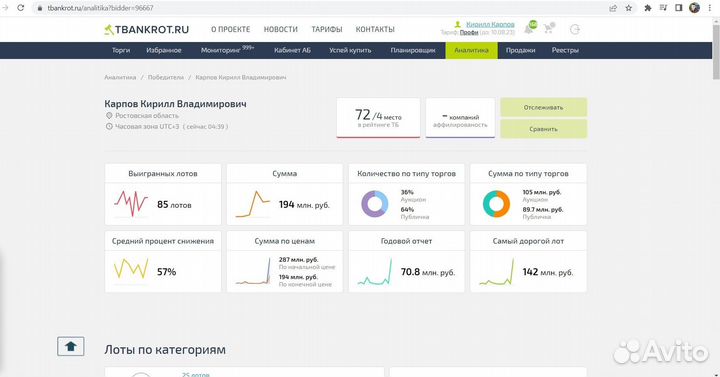
Task: Switch to the Избранное tab
Action: (164, 51)
